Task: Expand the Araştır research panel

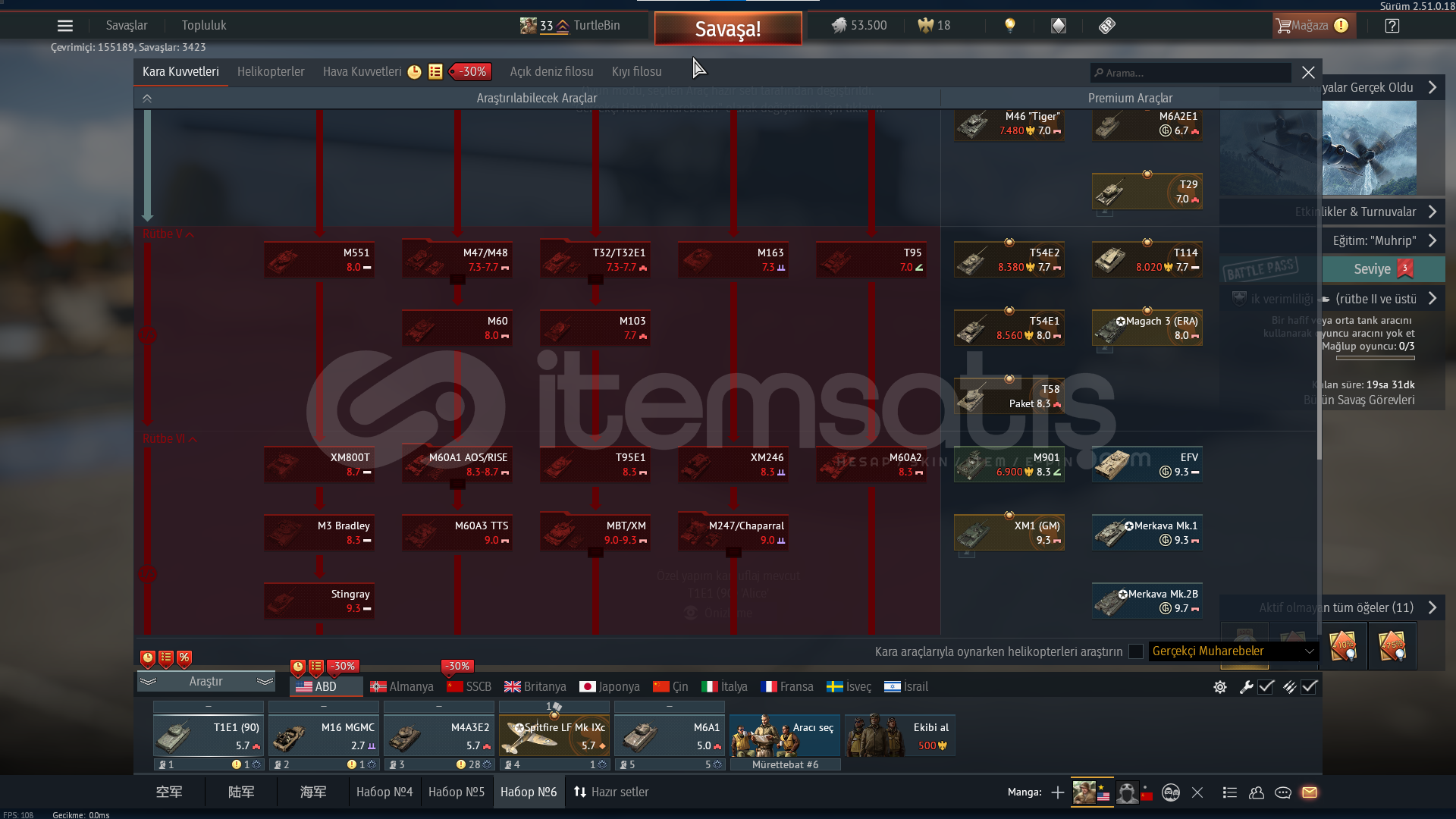Action: point(206,682)
